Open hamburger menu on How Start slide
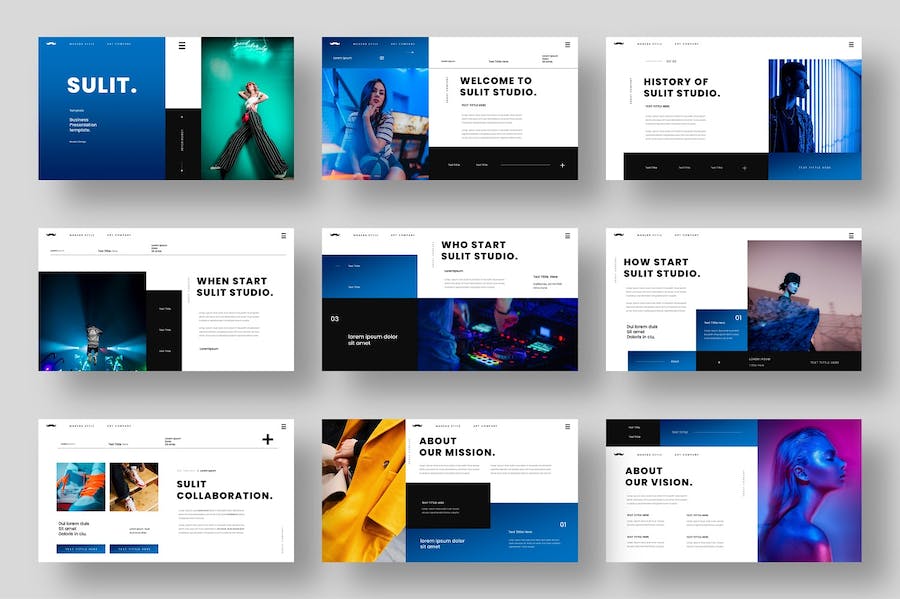Screen dimensions: 900x599 point(851,236)
